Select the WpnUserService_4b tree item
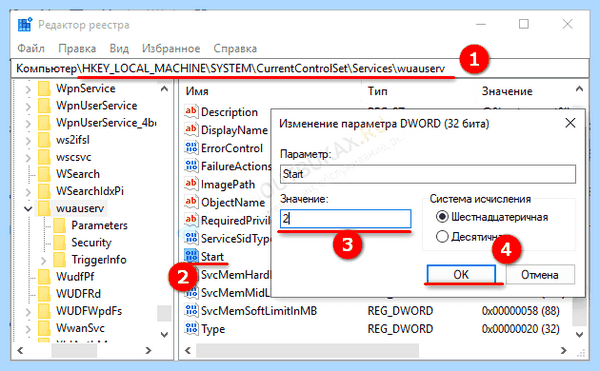The height and width of the screenshot is (371, 600). point(106,122)
